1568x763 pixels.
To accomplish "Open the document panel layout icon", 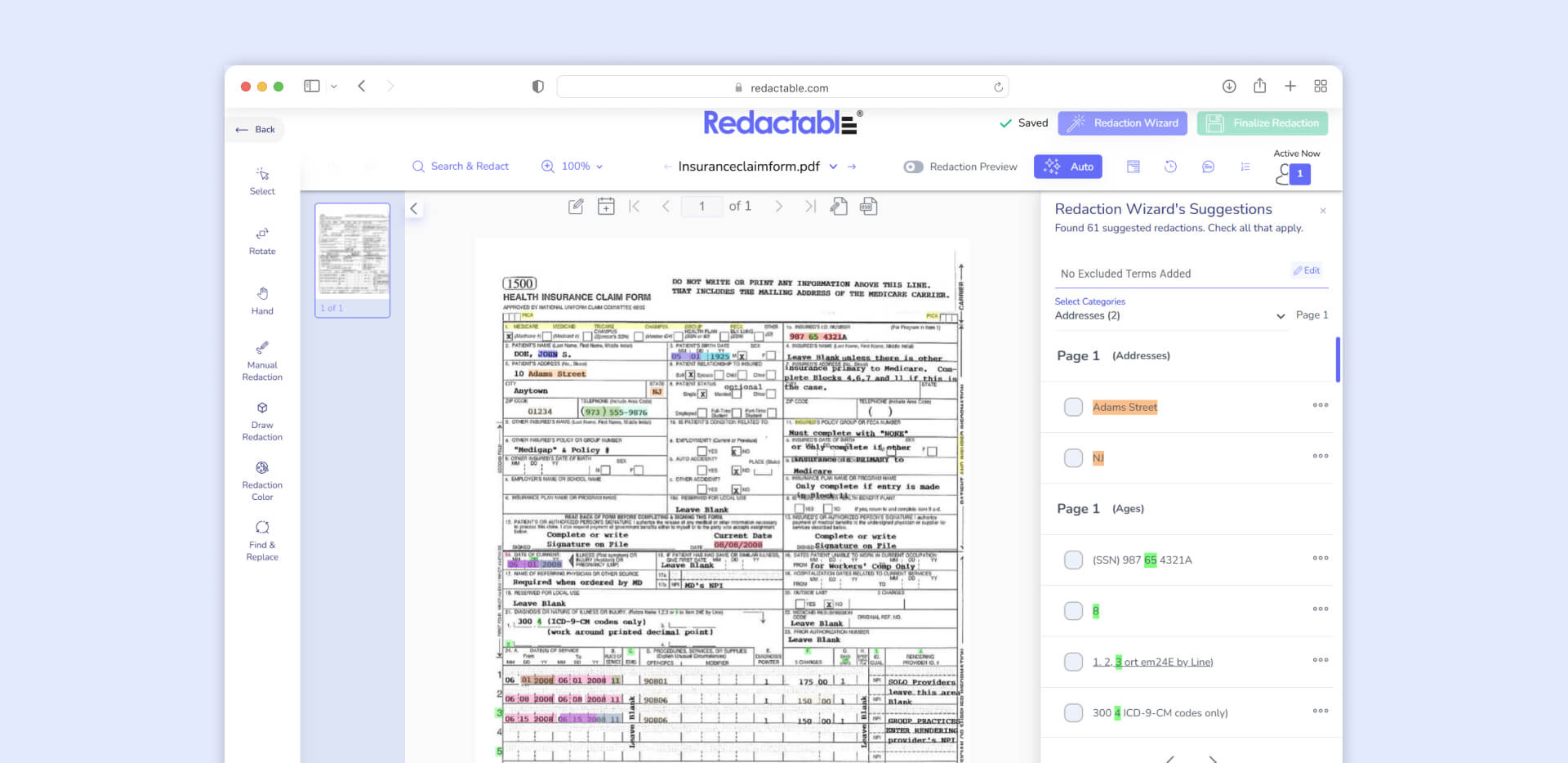I will (1134, 167).
